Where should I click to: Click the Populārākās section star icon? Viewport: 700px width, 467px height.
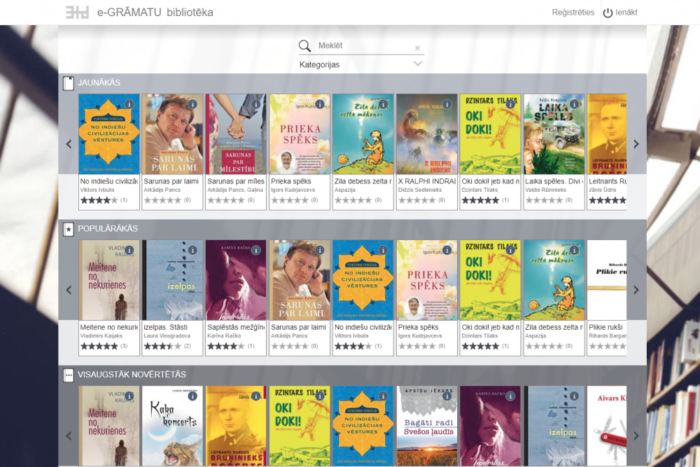point(68,229)
